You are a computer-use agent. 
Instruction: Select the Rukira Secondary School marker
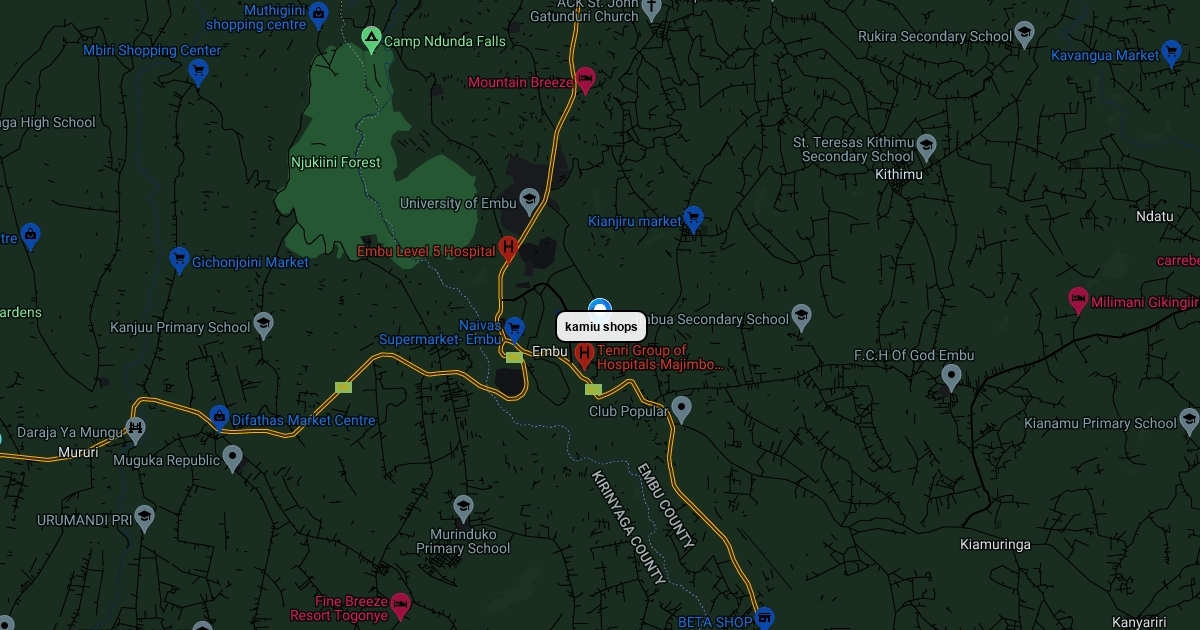click(x=1024, y=34)
